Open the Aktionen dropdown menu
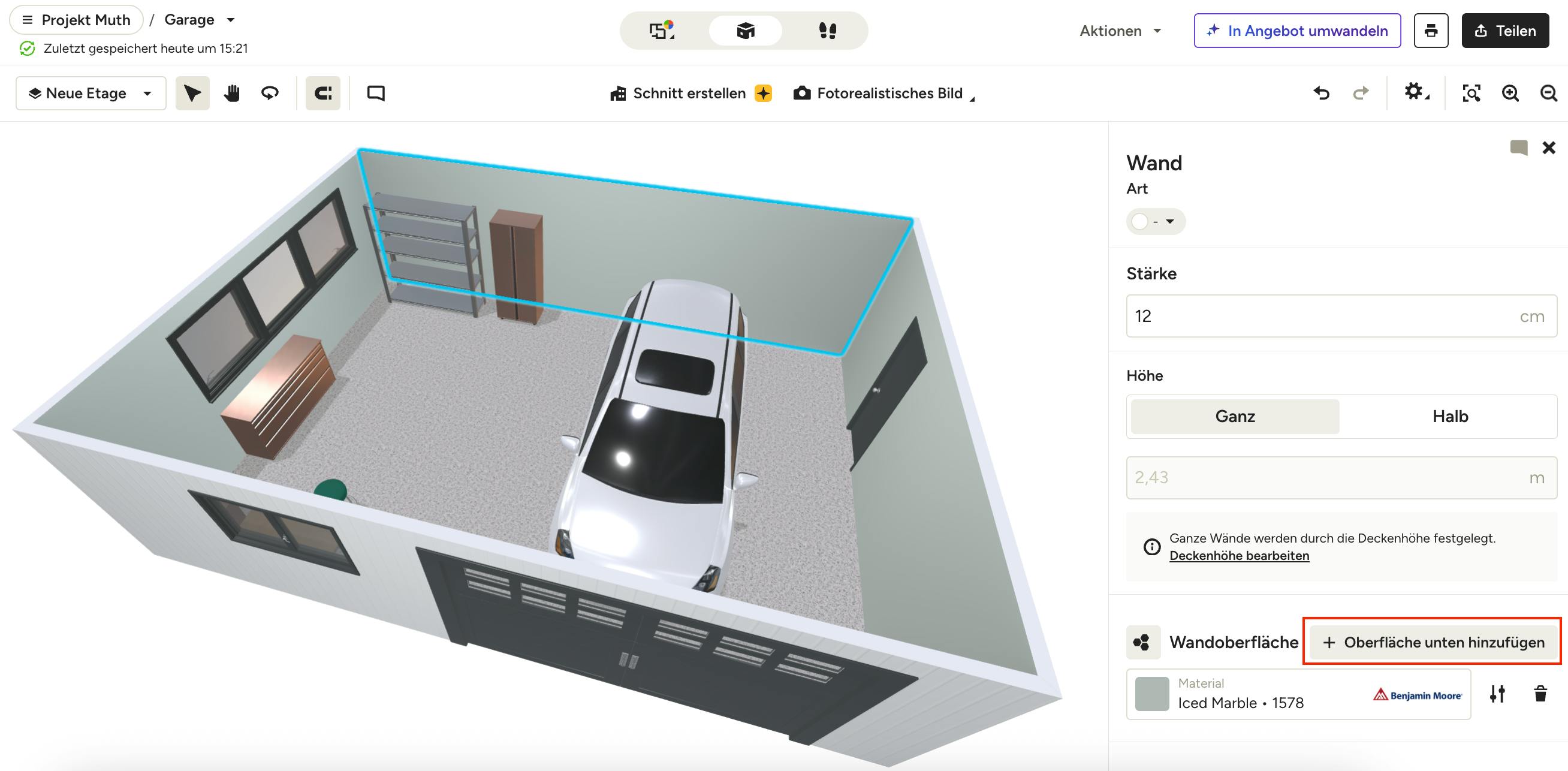1568x771 pixels. (x=1121, y=31)
